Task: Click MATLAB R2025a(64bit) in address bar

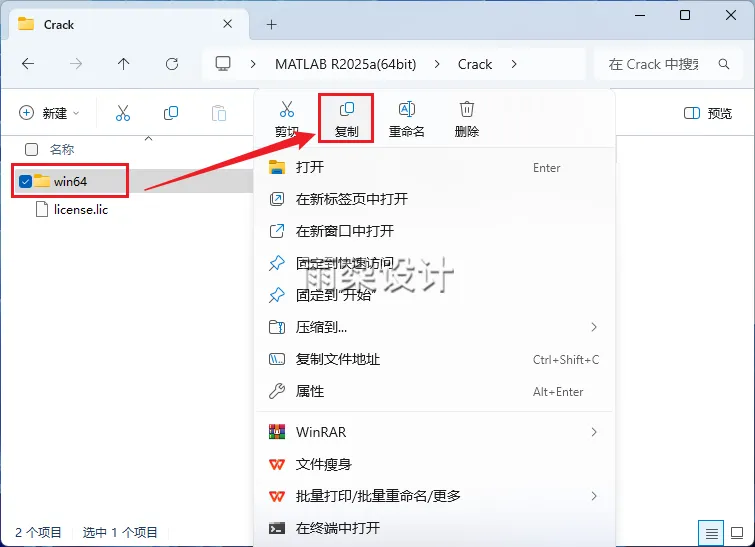Action: [346, 64]
